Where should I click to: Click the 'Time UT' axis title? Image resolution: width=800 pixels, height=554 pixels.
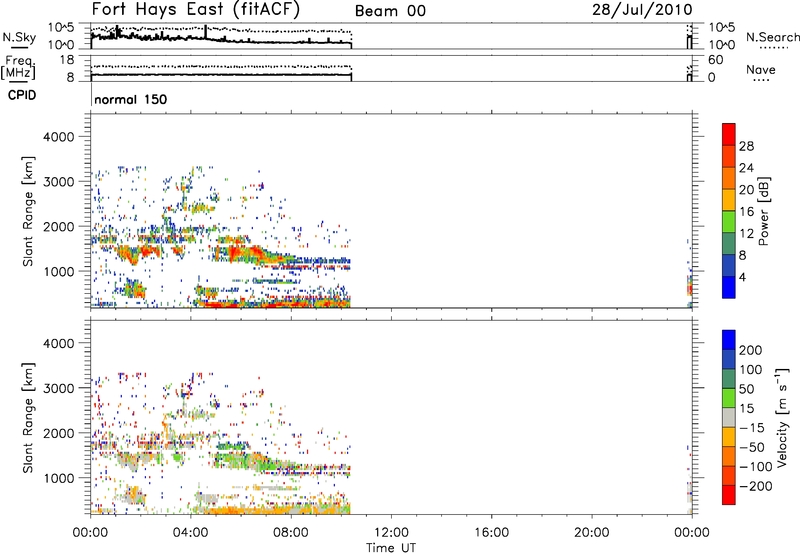pyautogui.click(x=391, y=548)
